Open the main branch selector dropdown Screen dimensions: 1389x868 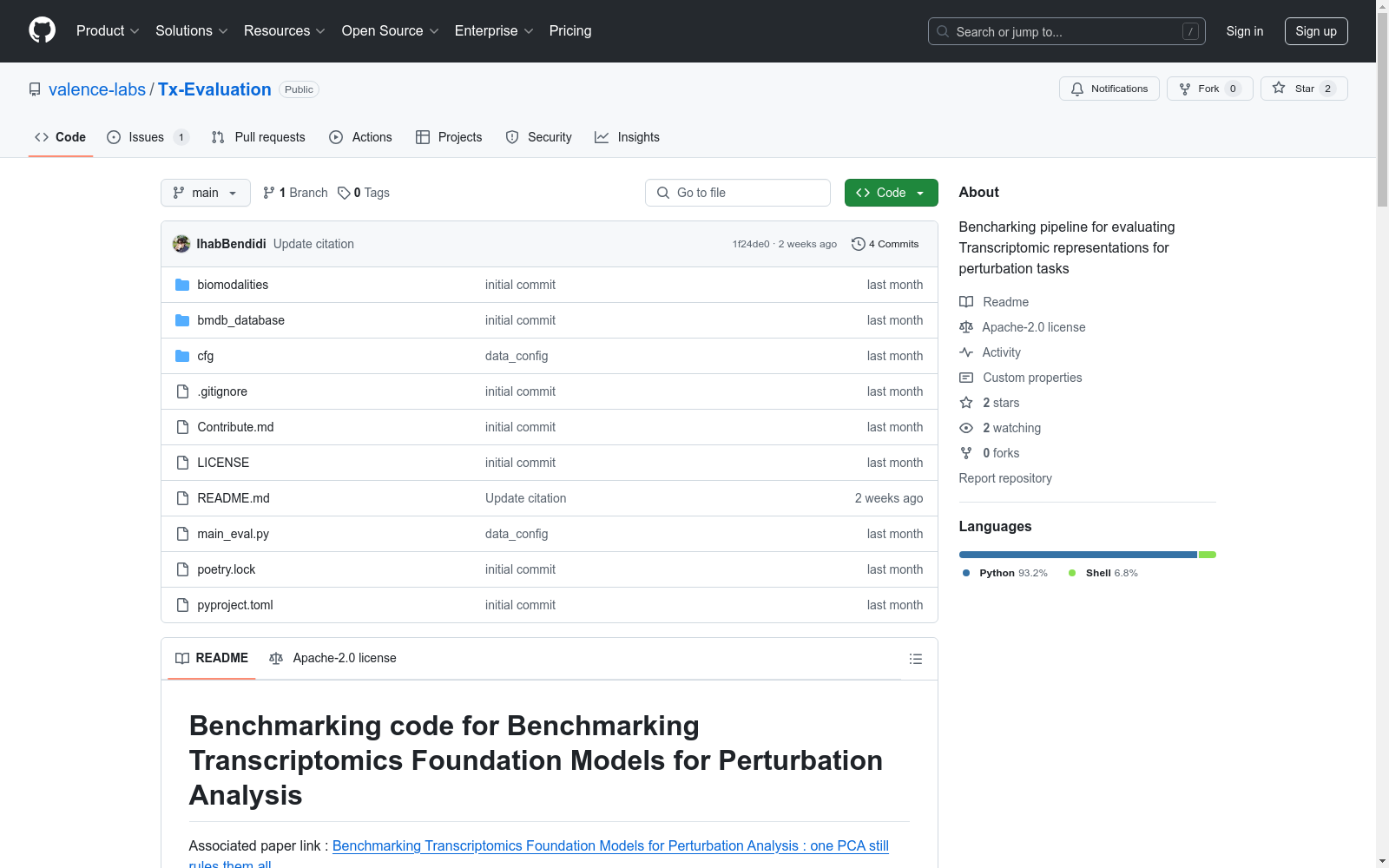tap(206, 193)
